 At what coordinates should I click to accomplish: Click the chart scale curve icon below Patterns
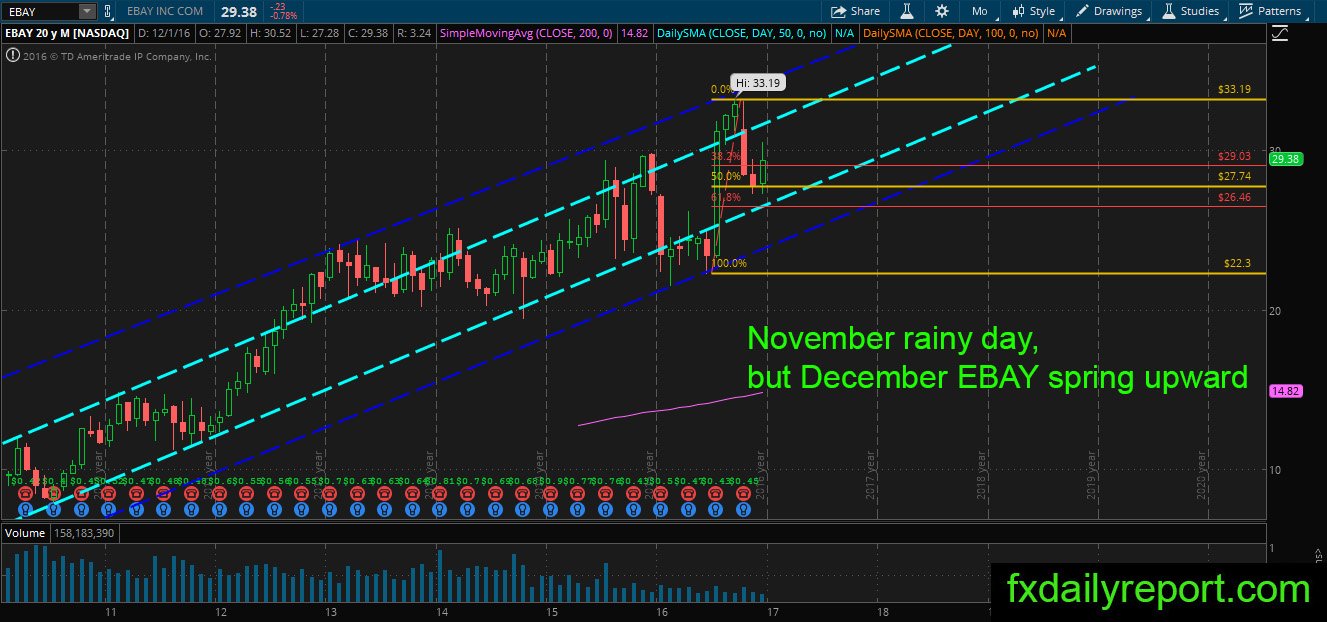[1280, 33]
